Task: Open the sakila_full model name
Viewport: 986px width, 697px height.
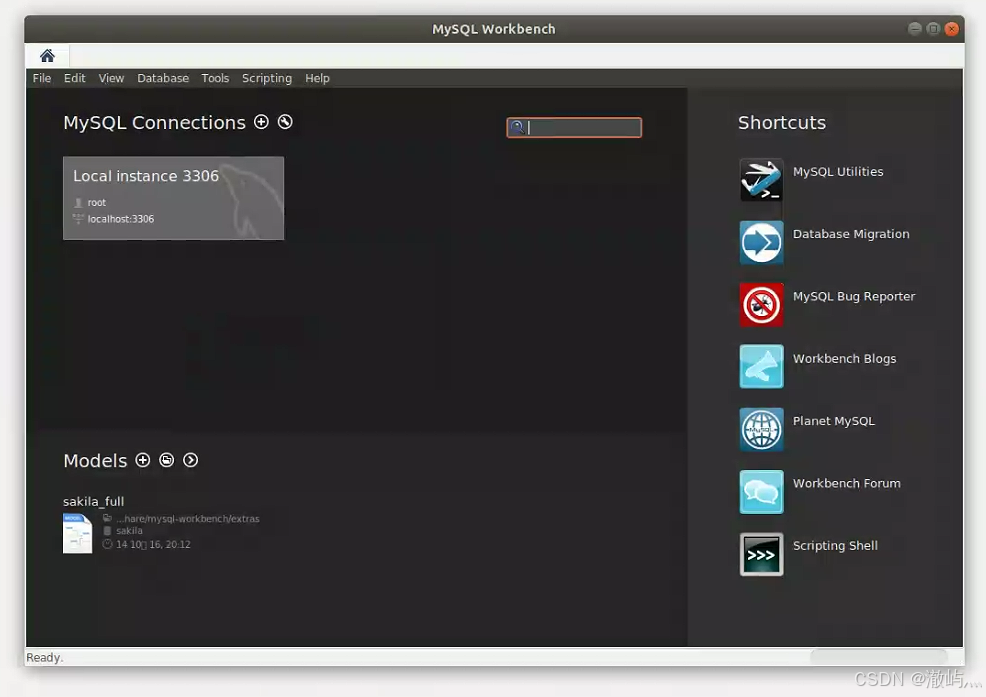Action: coord(94,501)
